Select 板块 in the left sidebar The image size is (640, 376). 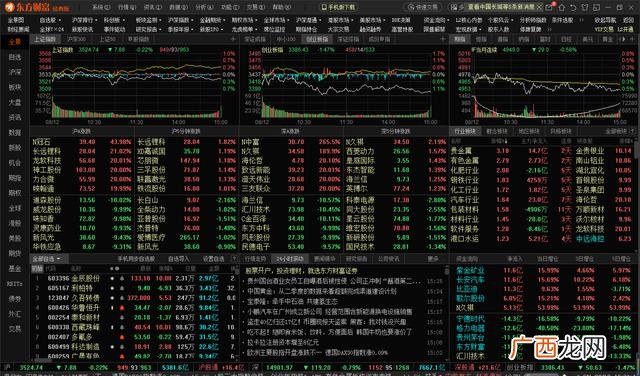[15, 87]
